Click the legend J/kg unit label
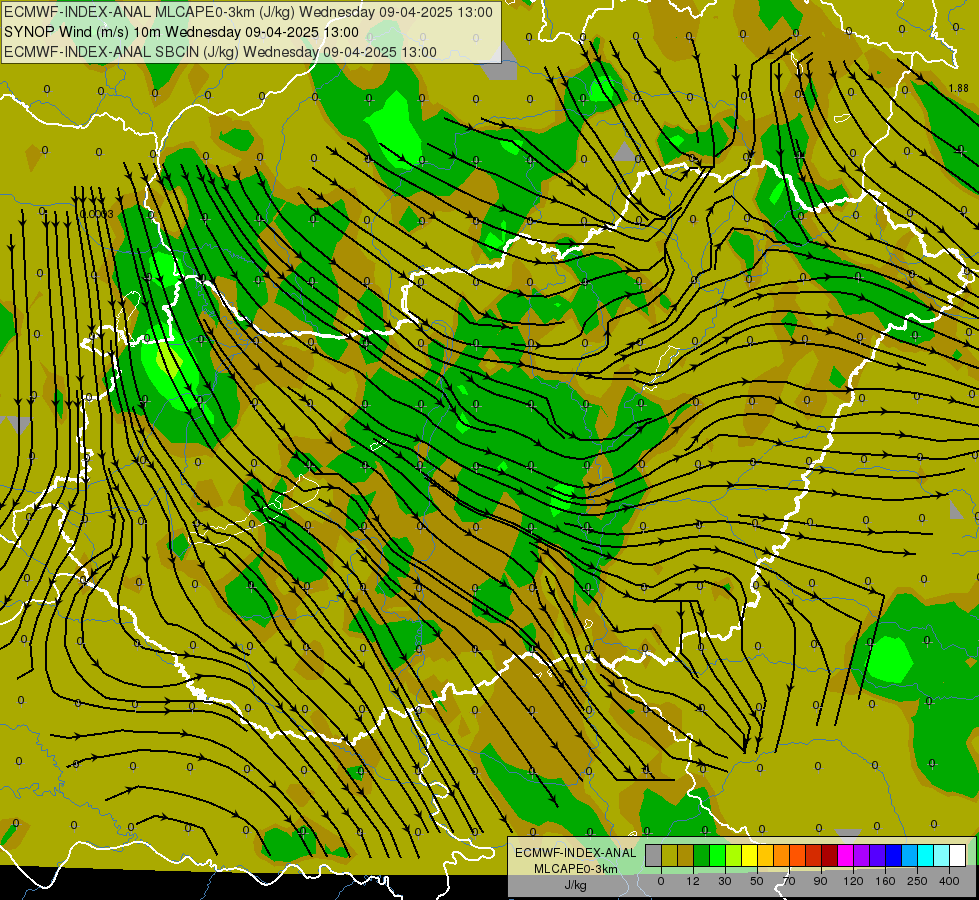 point(576,885)
